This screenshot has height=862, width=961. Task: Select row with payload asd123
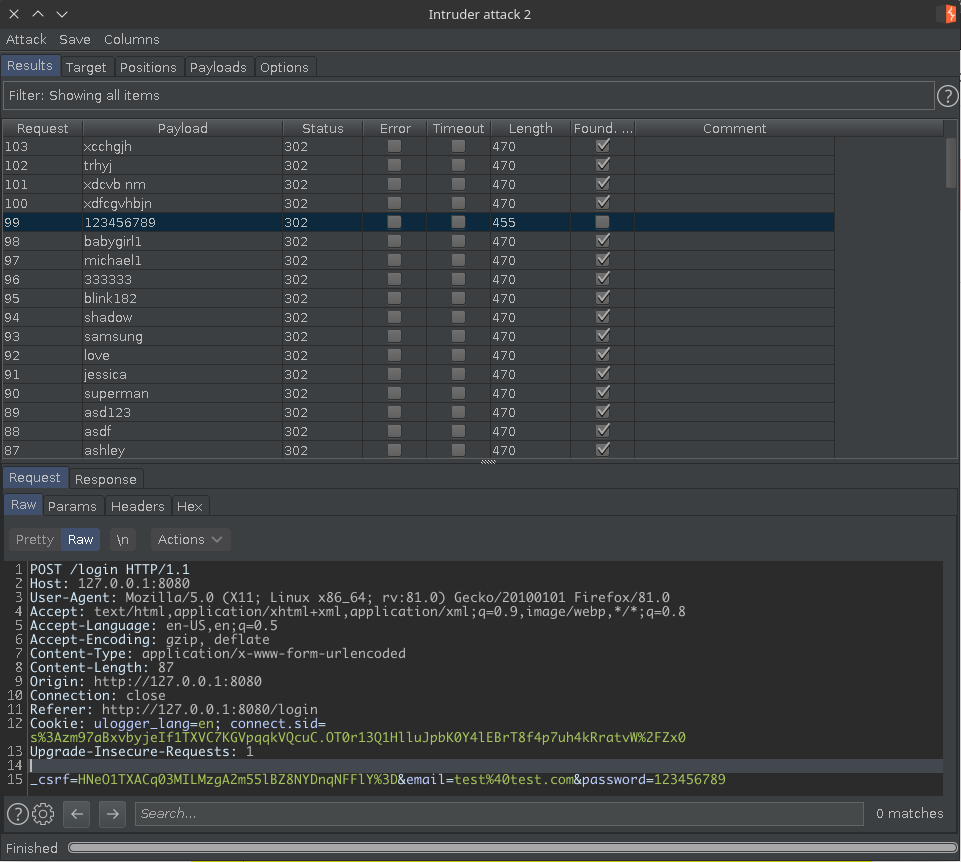pyautogui.click(x=418, y=413)
